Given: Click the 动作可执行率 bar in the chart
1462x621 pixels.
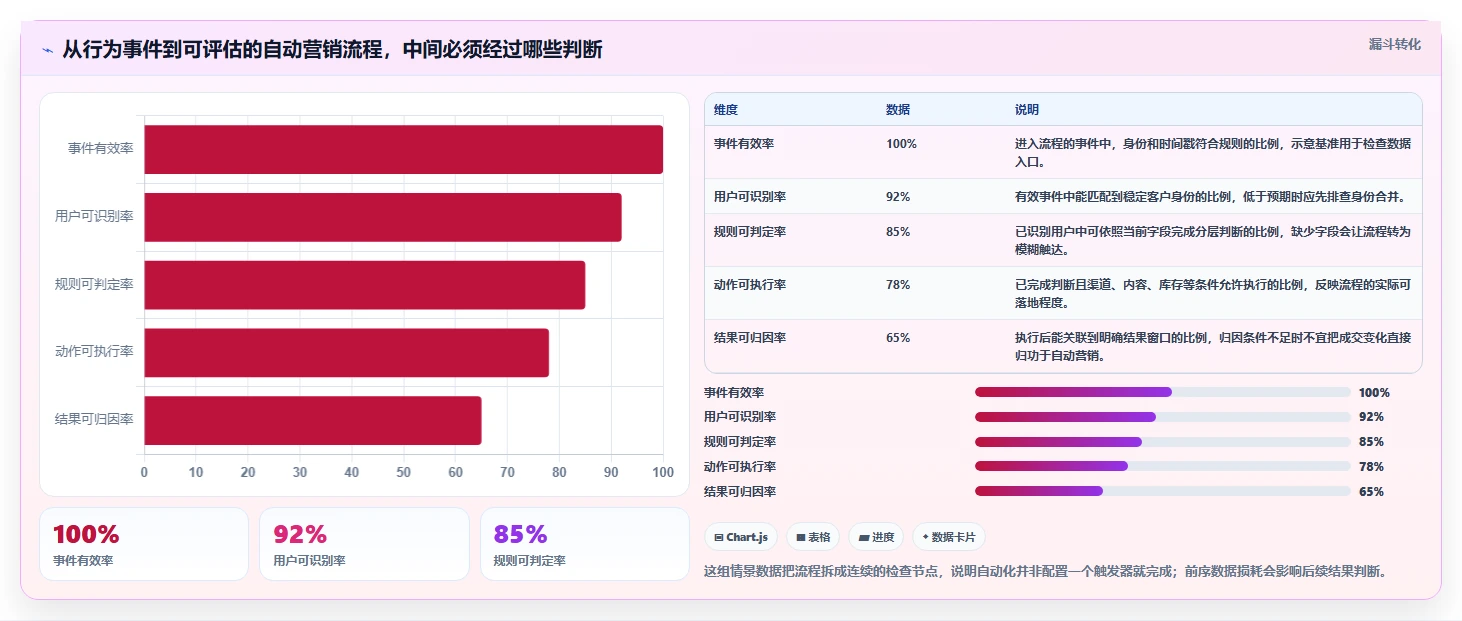Looking at the screenshot, I should (346, 352).
